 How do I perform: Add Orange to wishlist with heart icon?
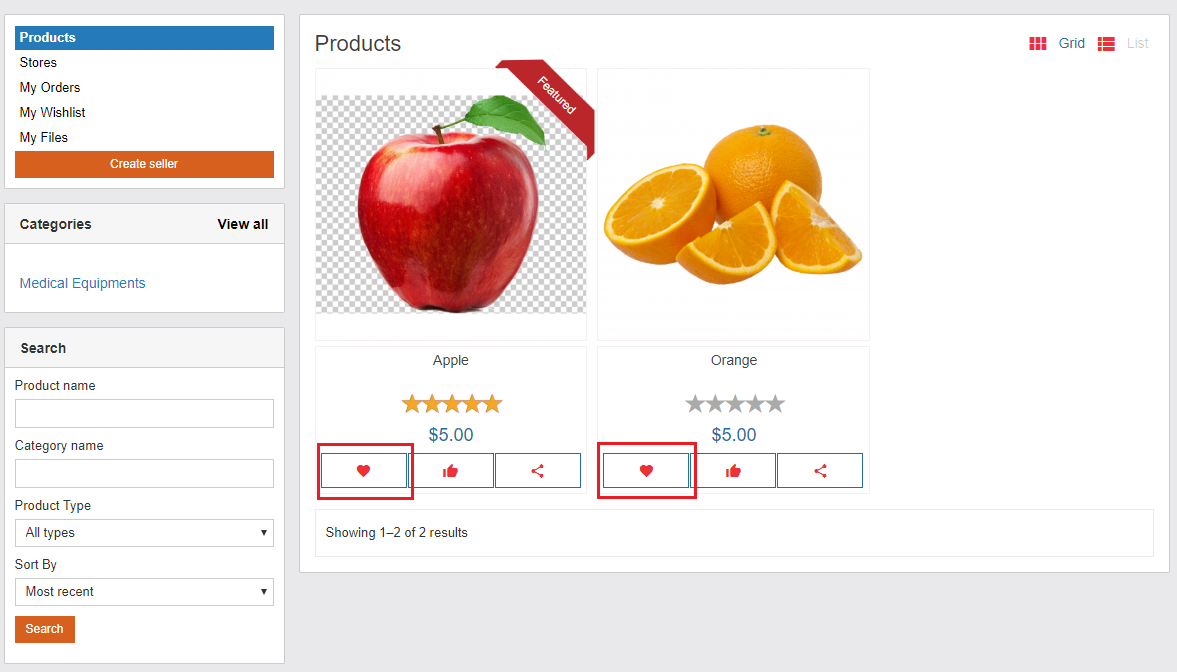646,471
